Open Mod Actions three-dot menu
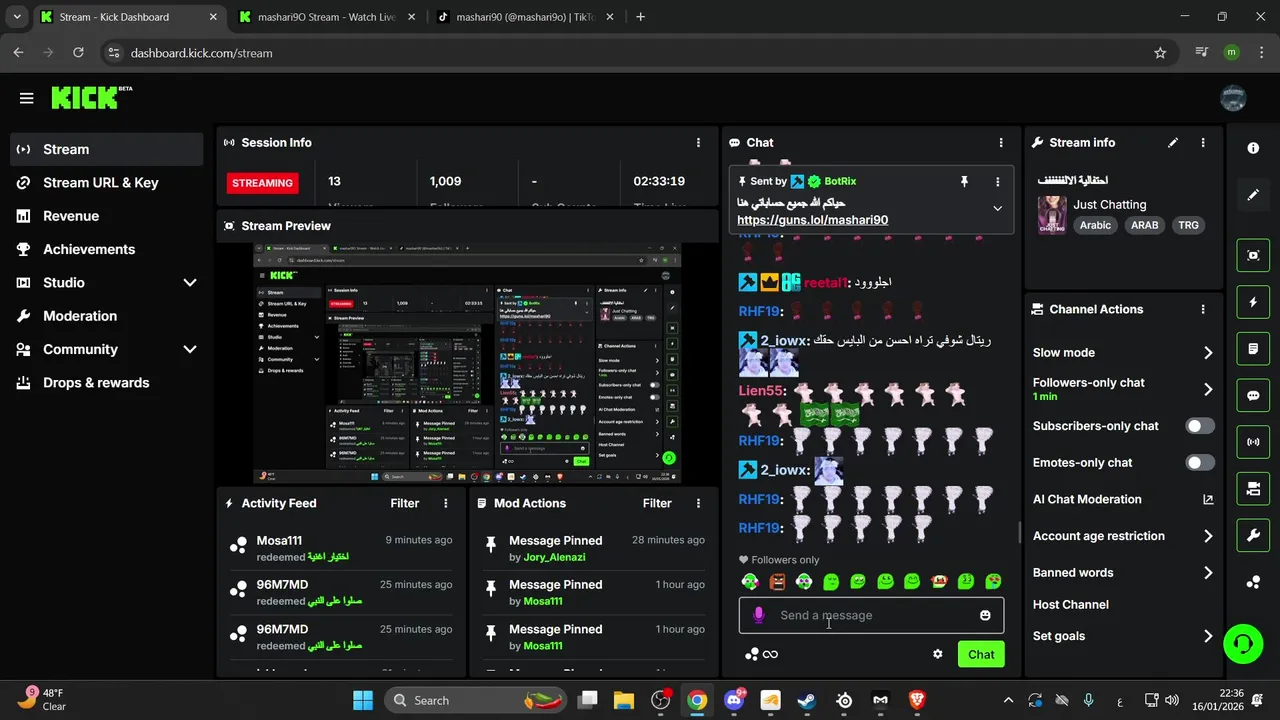 tap(698, 504)
